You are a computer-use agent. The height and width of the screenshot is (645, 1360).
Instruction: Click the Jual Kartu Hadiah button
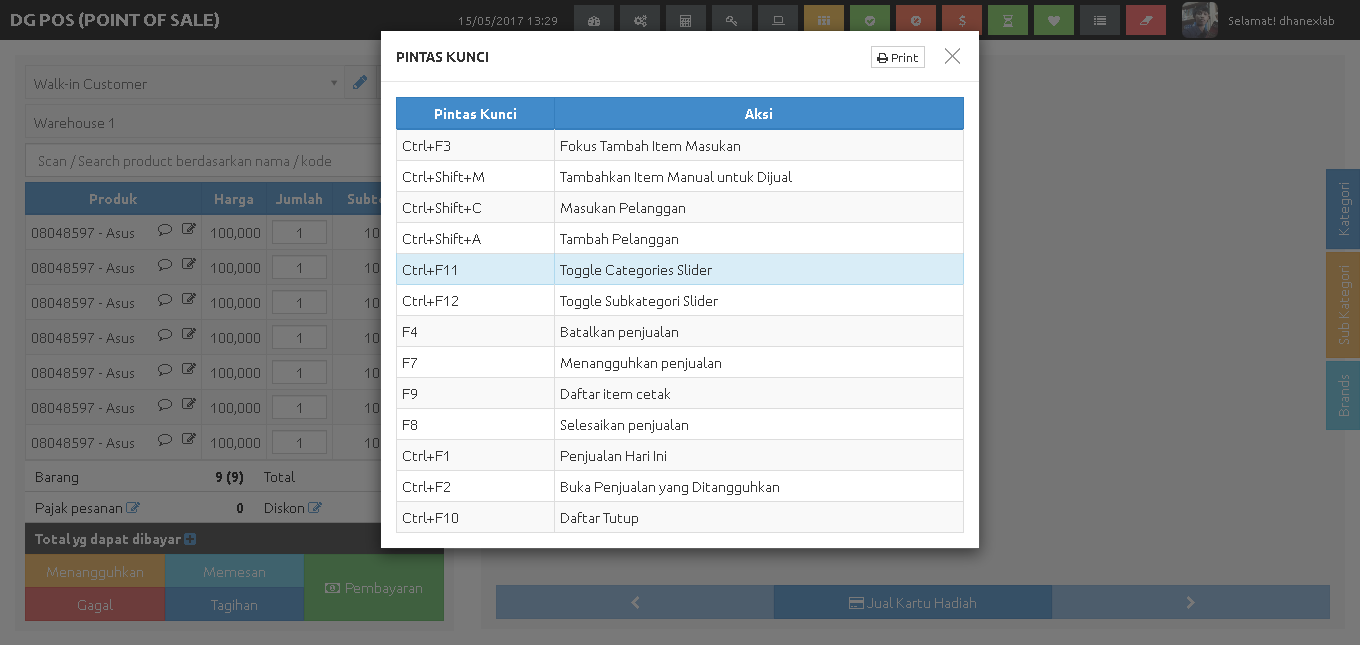click(912, 602)
